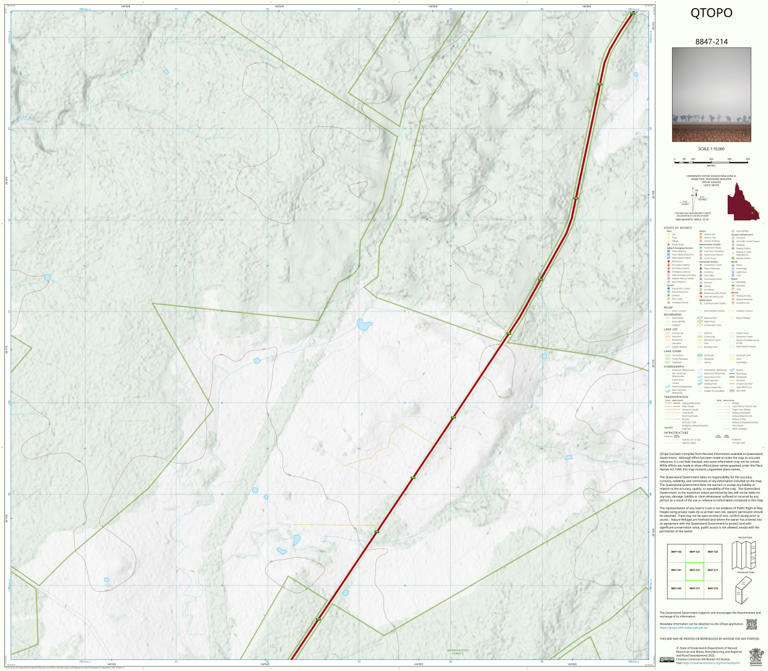This screenshot has width=768, height=671.
Task: Click the folded map booklet diagram
Action: (x=744, y=590)
